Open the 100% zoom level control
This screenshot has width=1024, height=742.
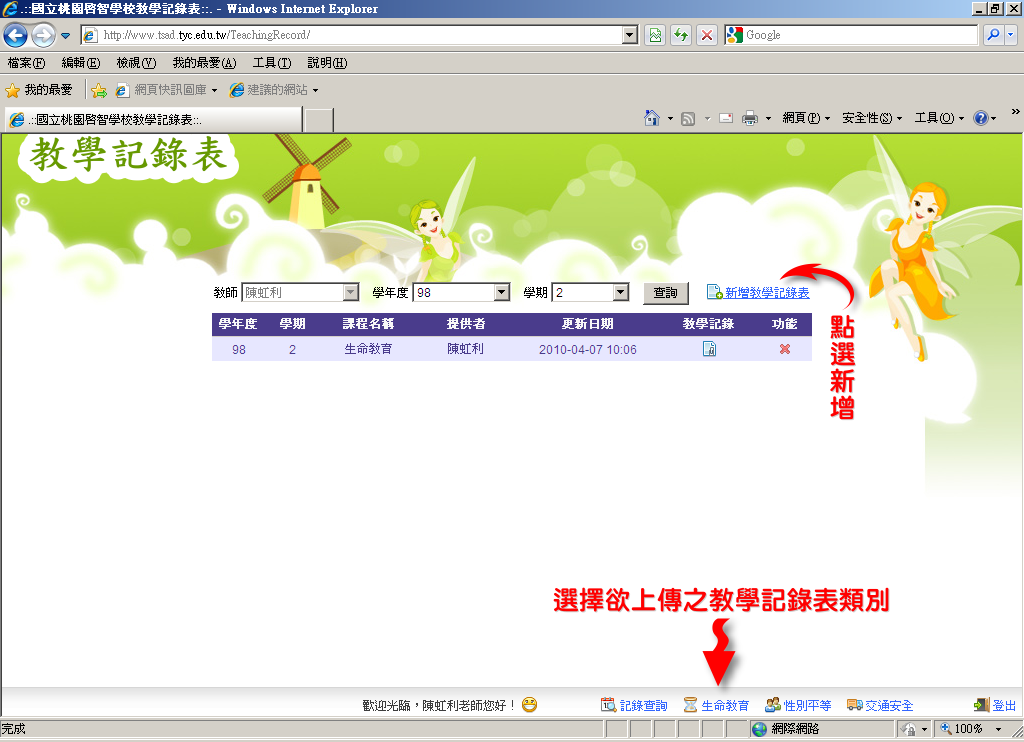(x=970, y=729)
